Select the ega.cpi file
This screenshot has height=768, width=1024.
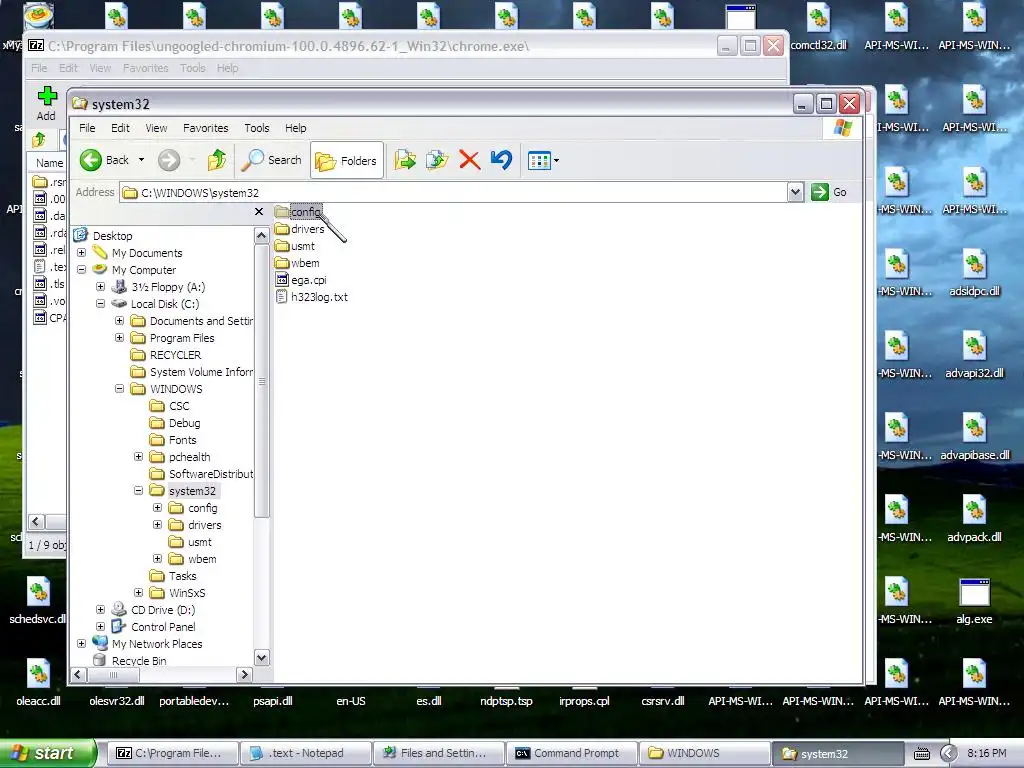[302, 280]
